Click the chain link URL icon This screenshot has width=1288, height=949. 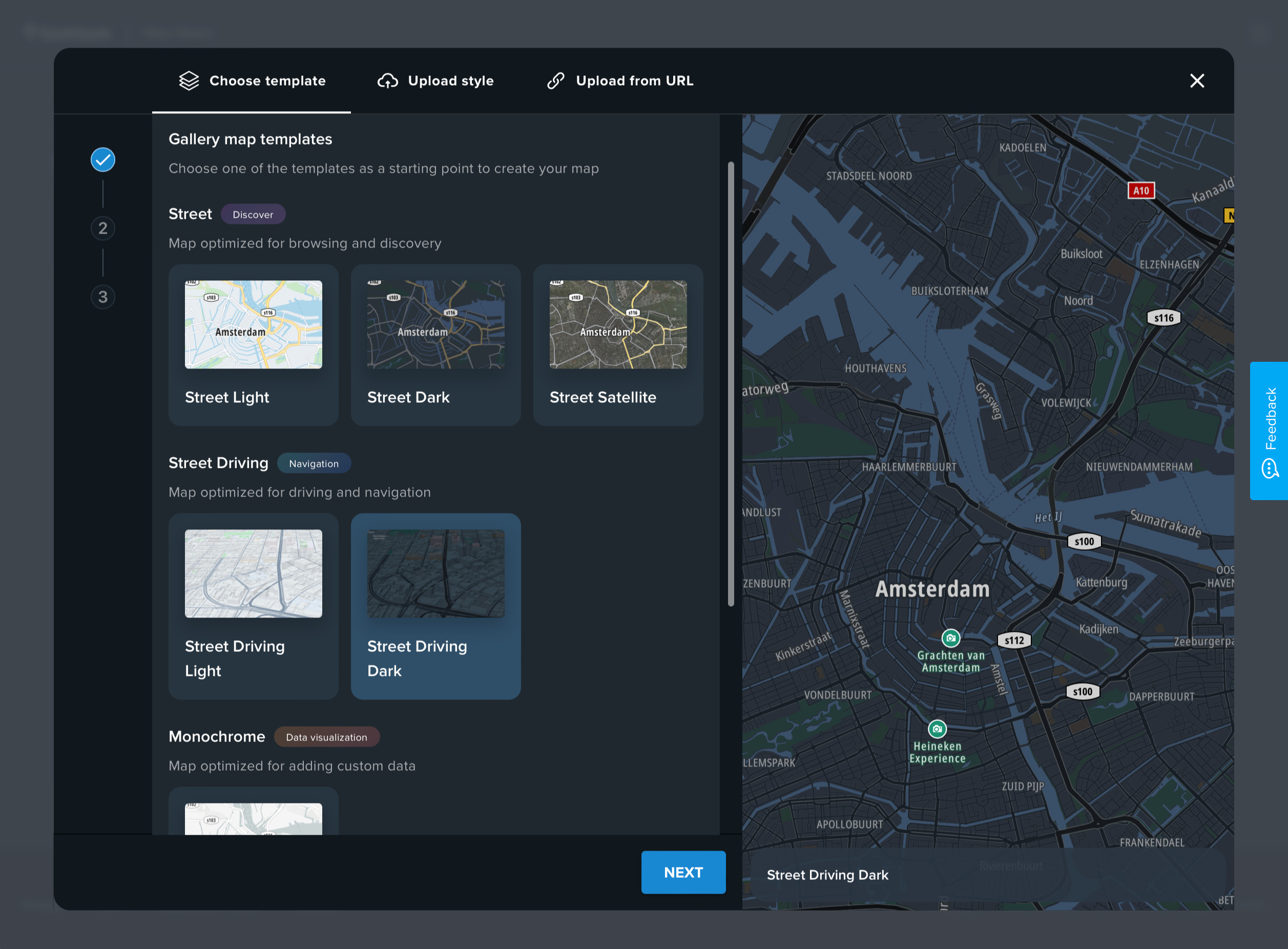tap(555, 81)
